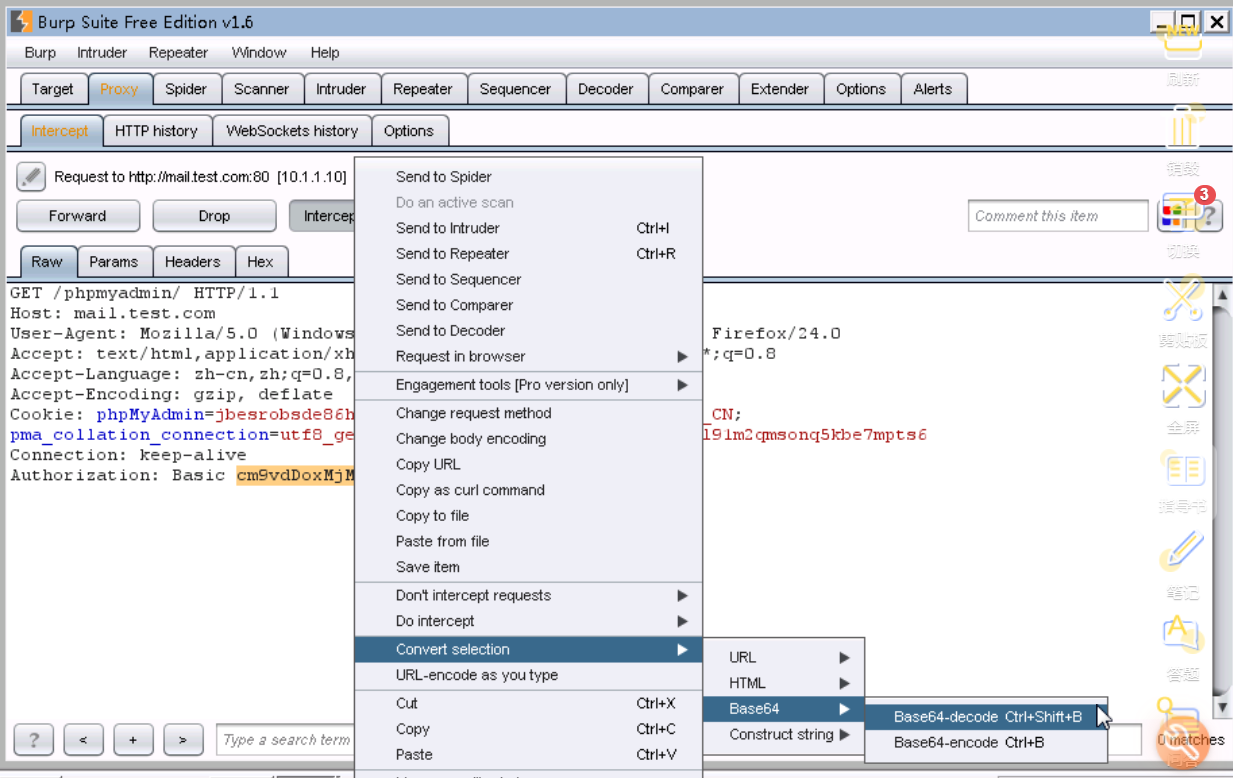Image resolution: width=1233 pixels, height=778 pixels.
Task: Click the Forward button
Action: 77,216
